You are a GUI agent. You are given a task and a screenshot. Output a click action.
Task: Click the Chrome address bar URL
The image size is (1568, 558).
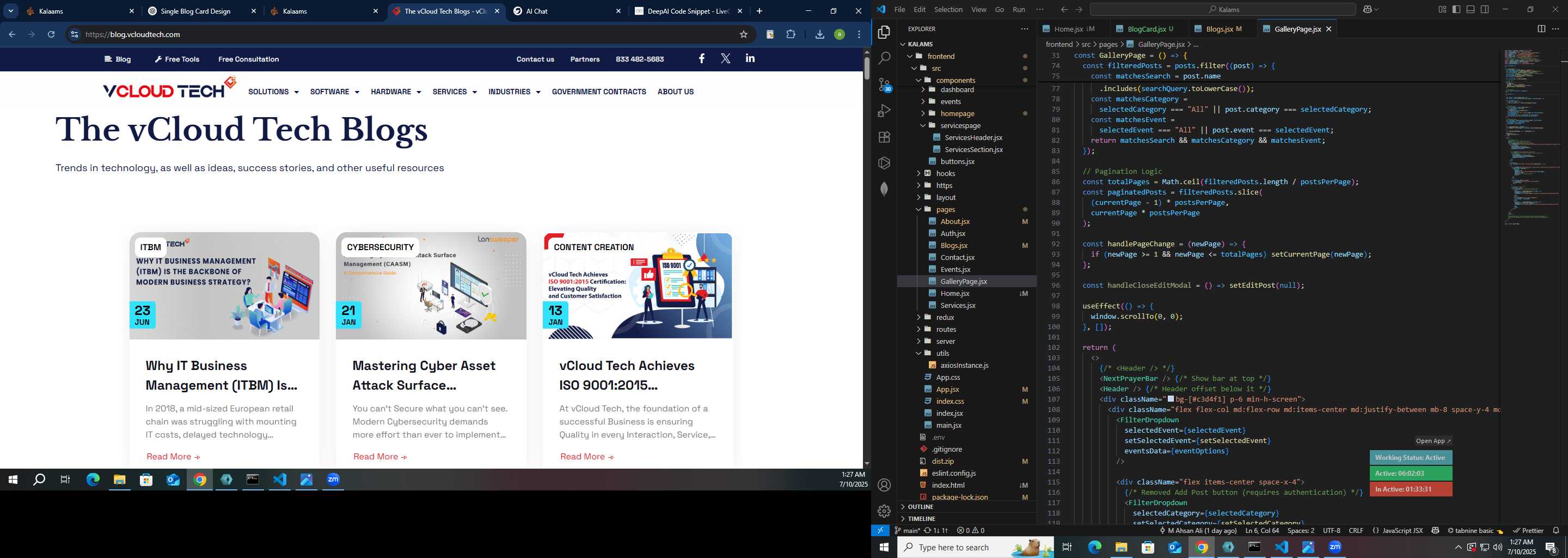pos(133,35)
